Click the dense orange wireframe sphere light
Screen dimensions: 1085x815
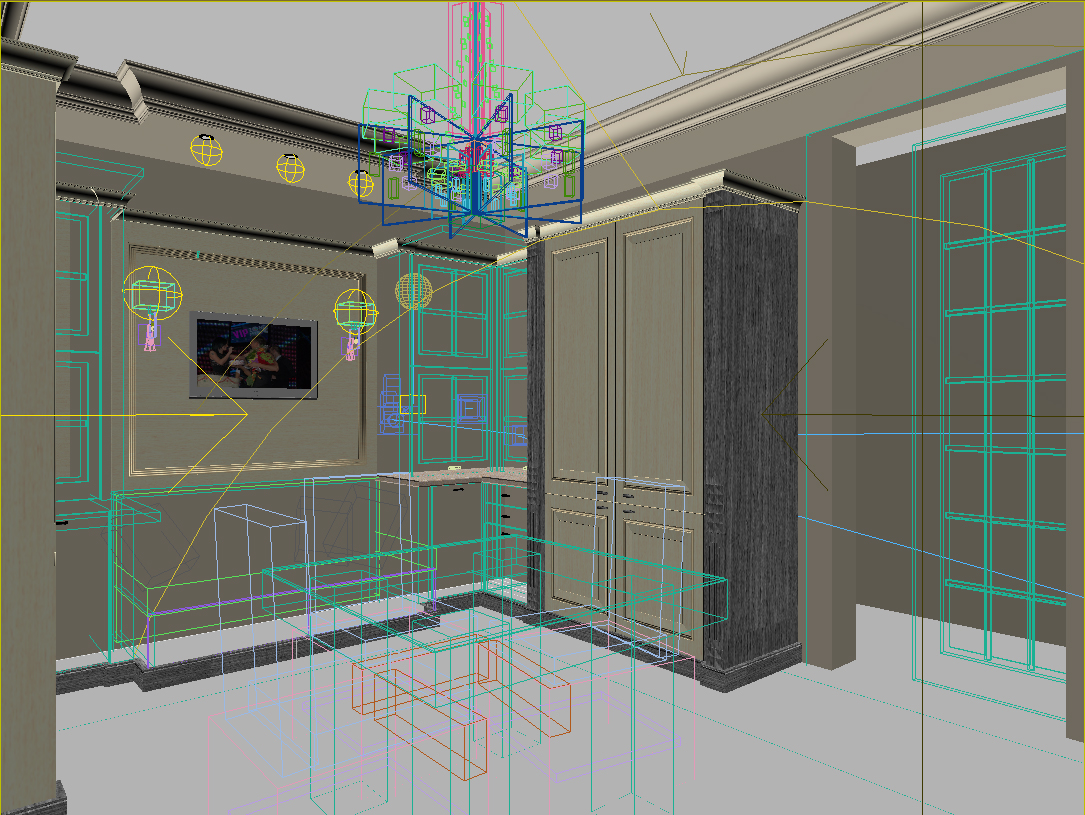[413, 290]
